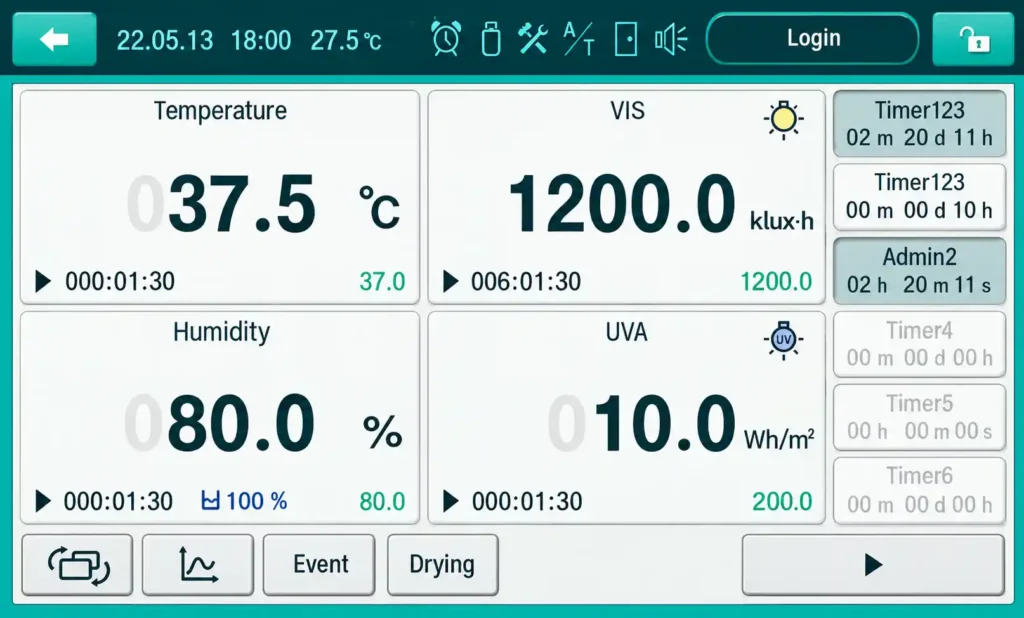Open the maintenance tools icon
The width and height of the screenshot is (1024, 618).
click(533, 39)
